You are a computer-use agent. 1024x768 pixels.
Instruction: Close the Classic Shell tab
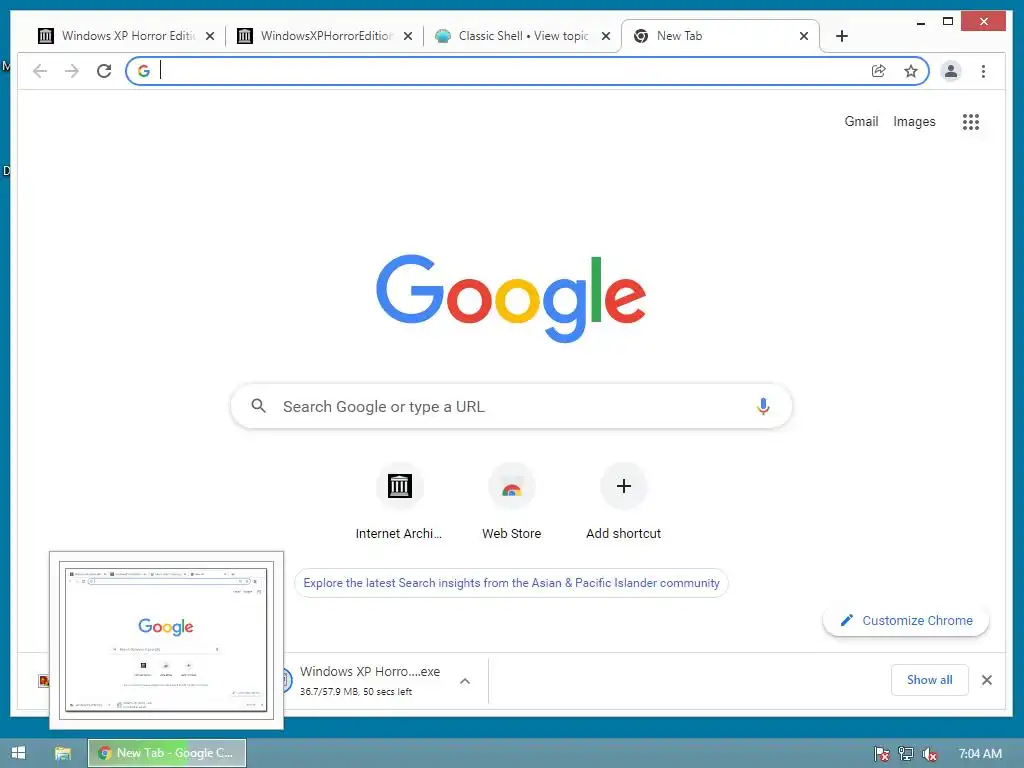606,36
